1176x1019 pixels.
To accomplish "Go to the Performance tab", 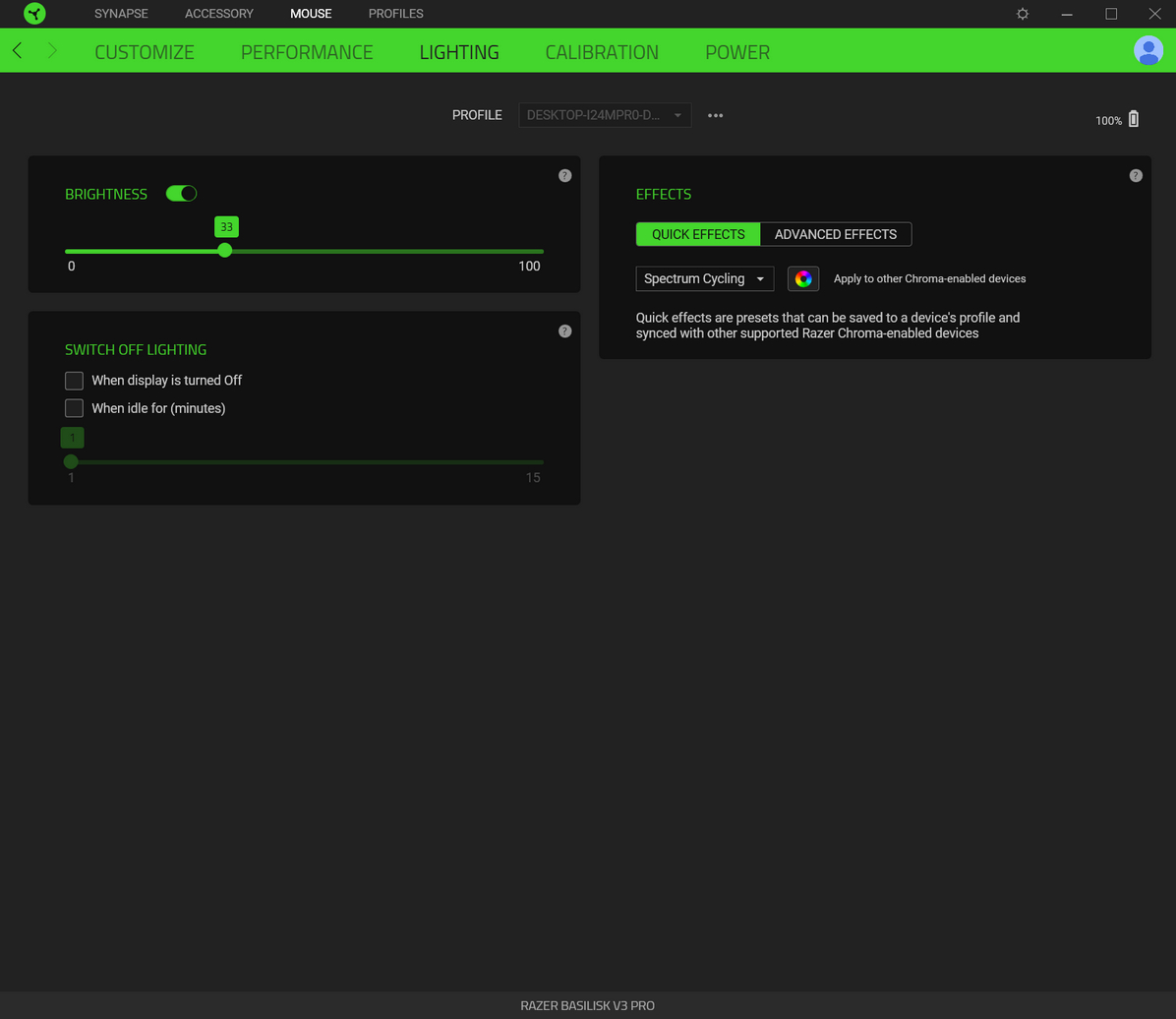I will (x=307, y=52).
